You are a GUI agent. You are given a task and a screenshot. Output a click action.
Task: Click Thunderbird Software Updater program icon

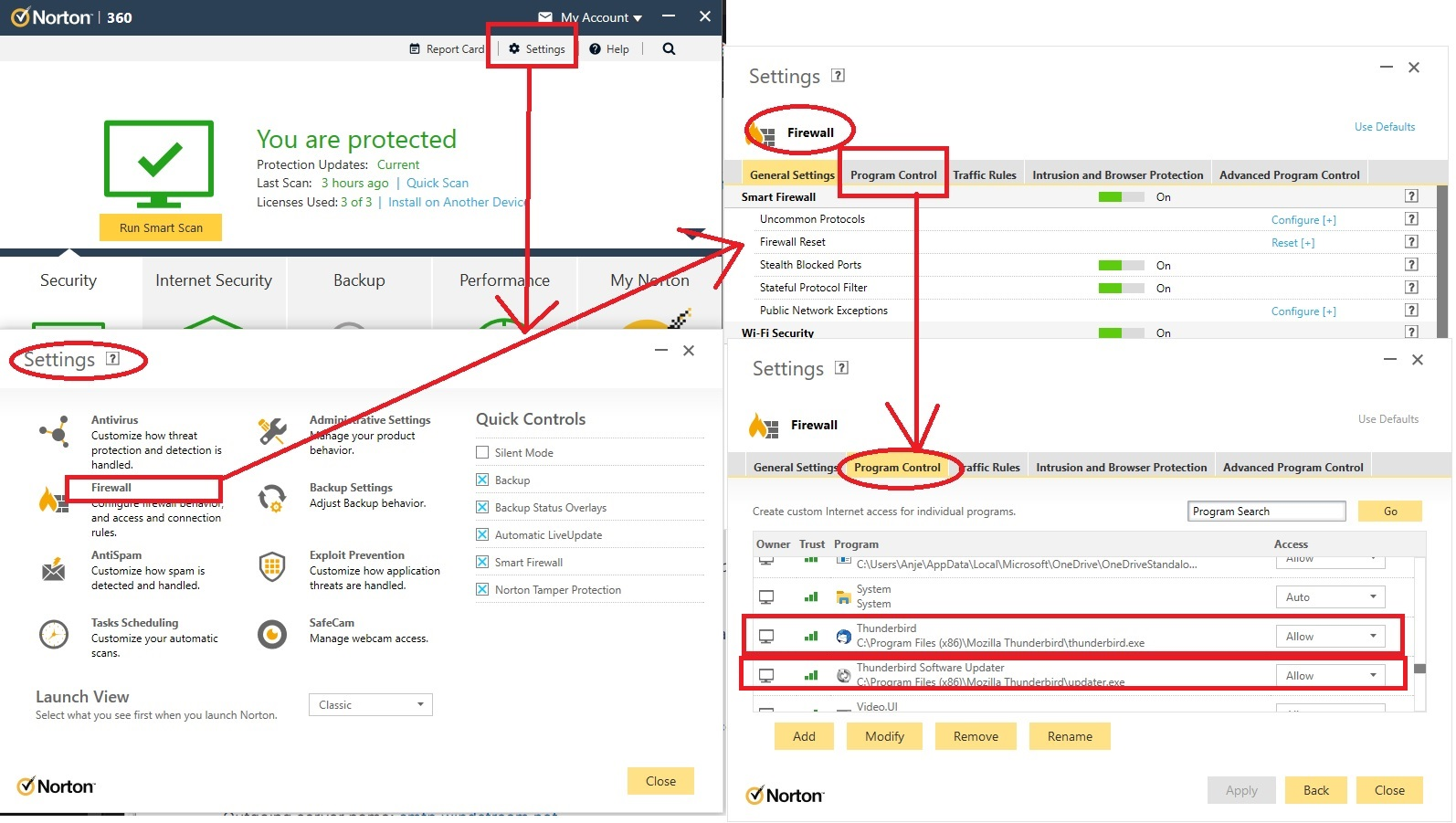(844, 676)
